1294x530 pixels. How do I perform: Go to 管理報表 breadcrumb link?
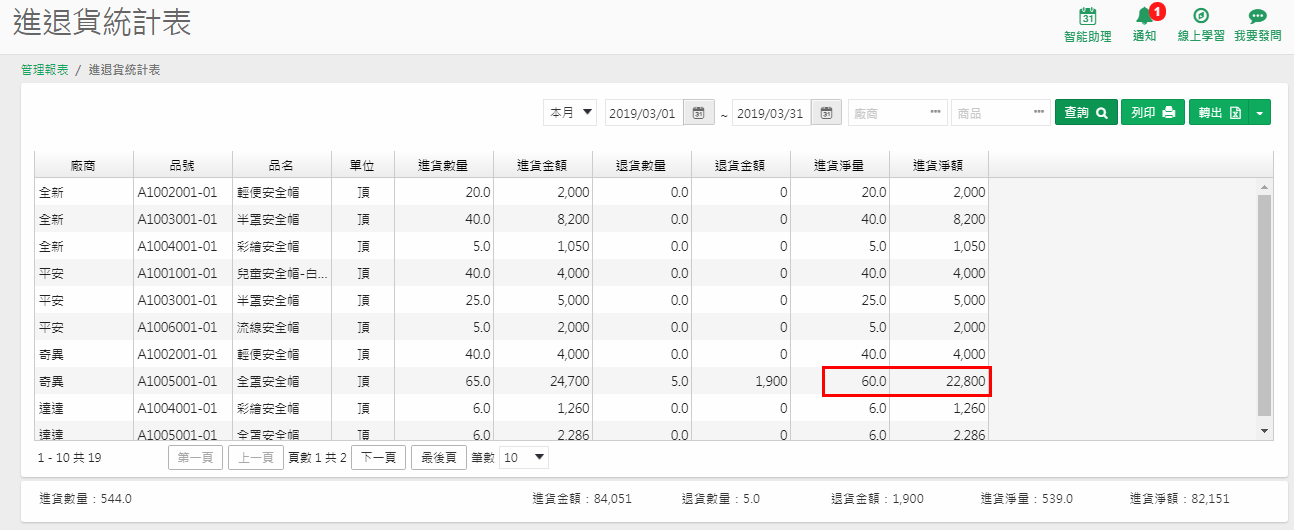(x=45, y=70)
